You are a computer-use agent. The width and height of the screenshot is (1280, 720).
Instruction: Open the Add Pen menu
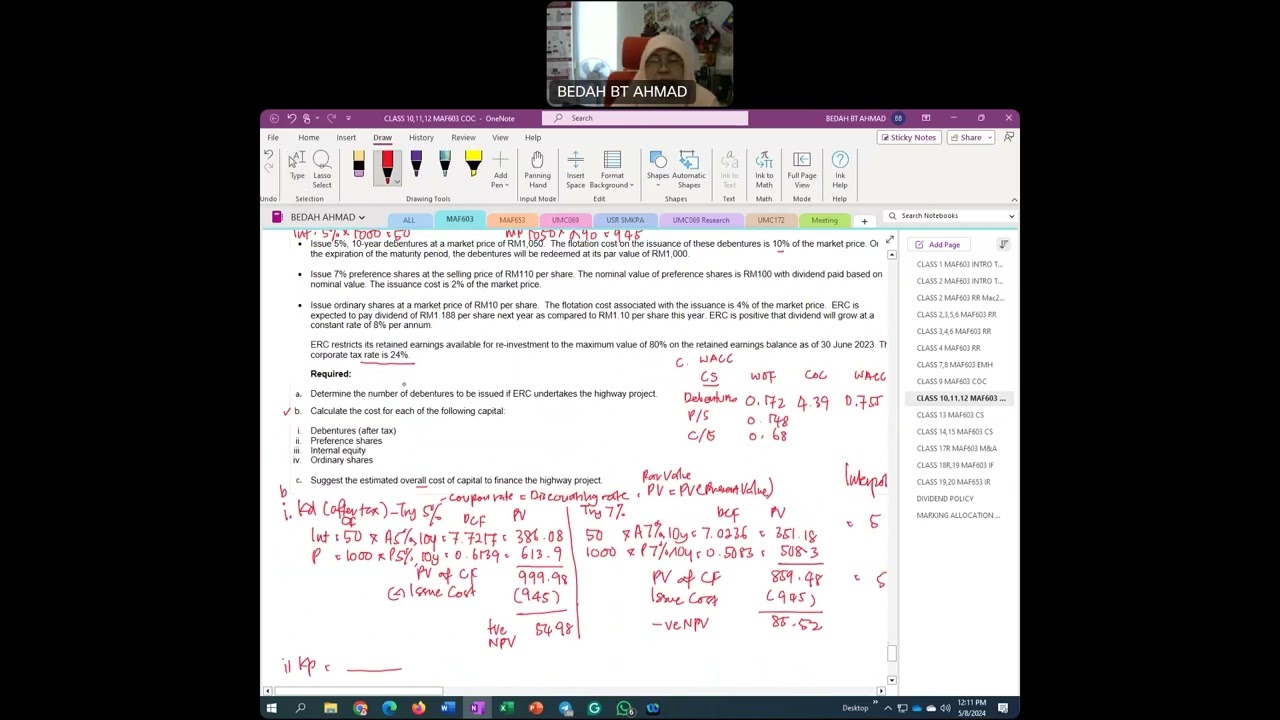pos(500,170)
